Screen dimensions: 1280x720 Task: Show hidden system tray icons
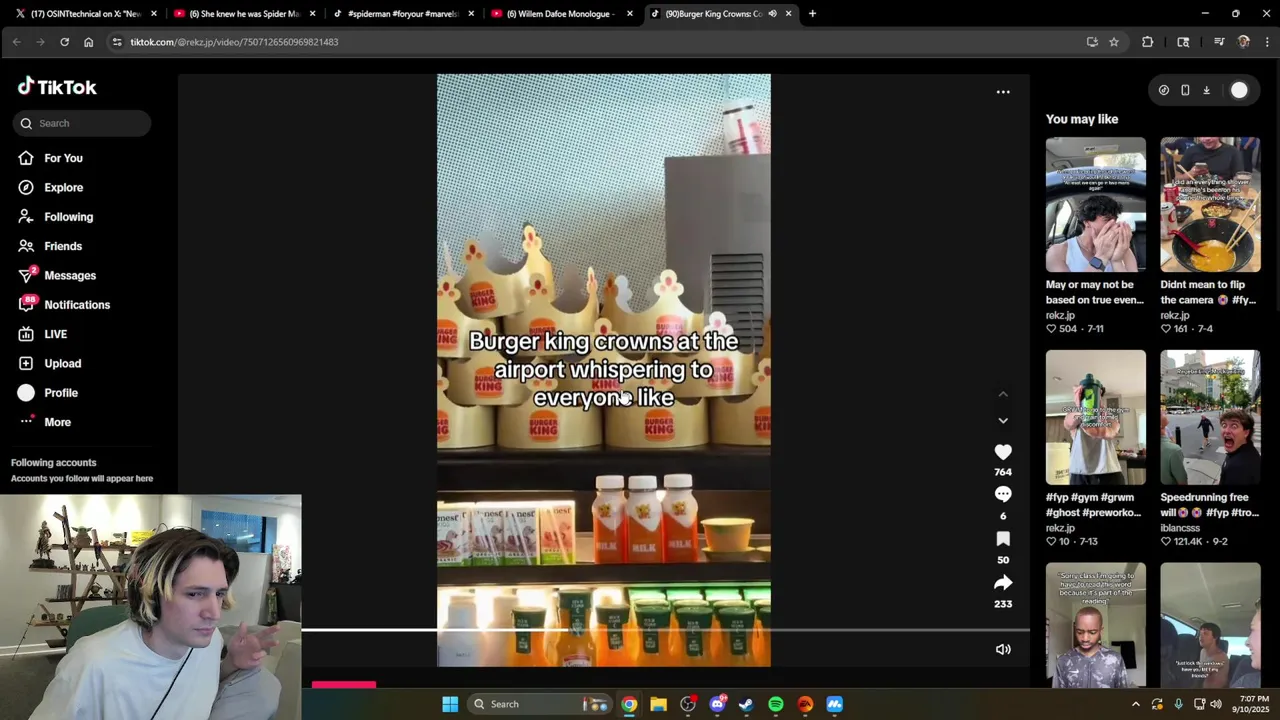1135,704
